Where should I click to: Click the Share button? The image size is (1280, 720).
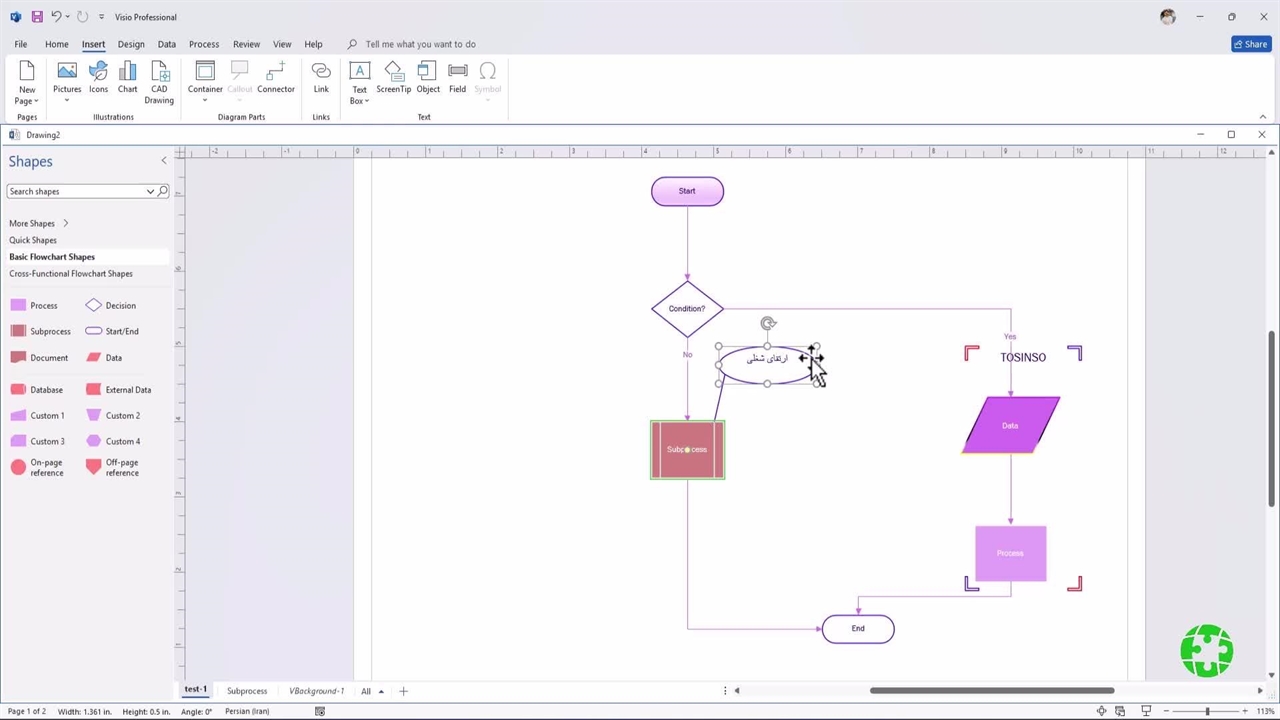(x=1250, y=44)
